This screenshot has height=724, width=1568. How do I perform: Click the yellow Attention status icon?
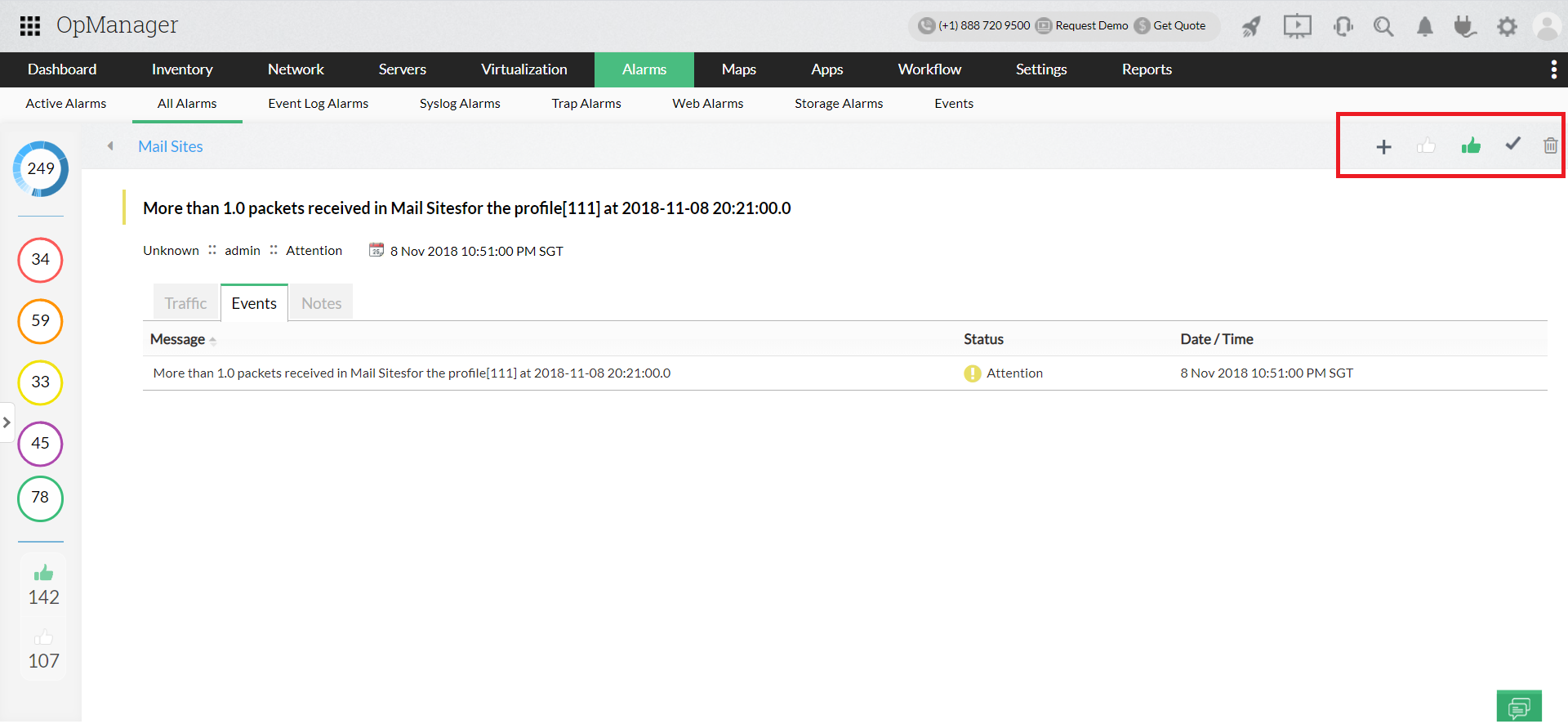point(973,373)
